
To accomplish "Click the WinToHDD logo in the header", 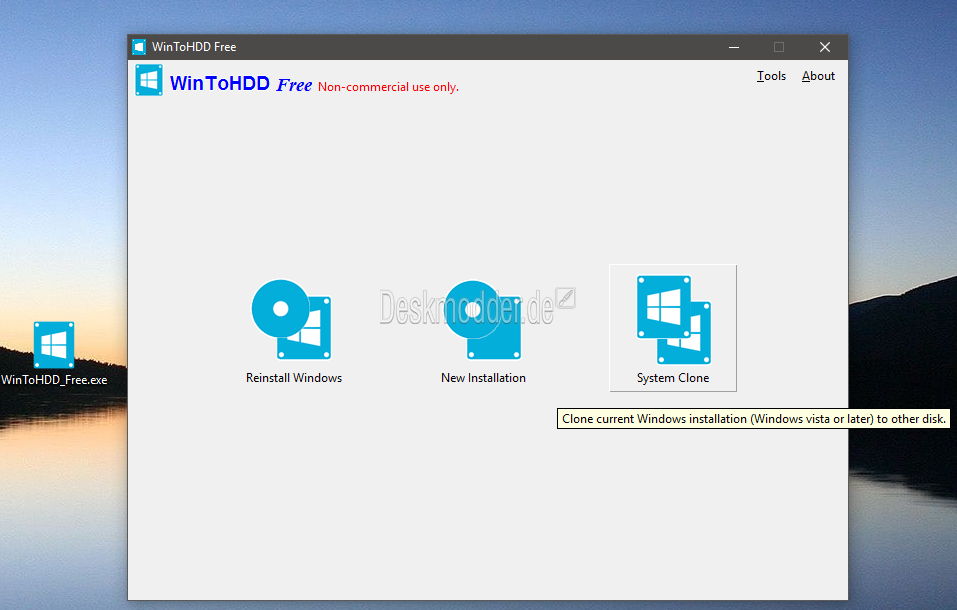I will 149,80.
